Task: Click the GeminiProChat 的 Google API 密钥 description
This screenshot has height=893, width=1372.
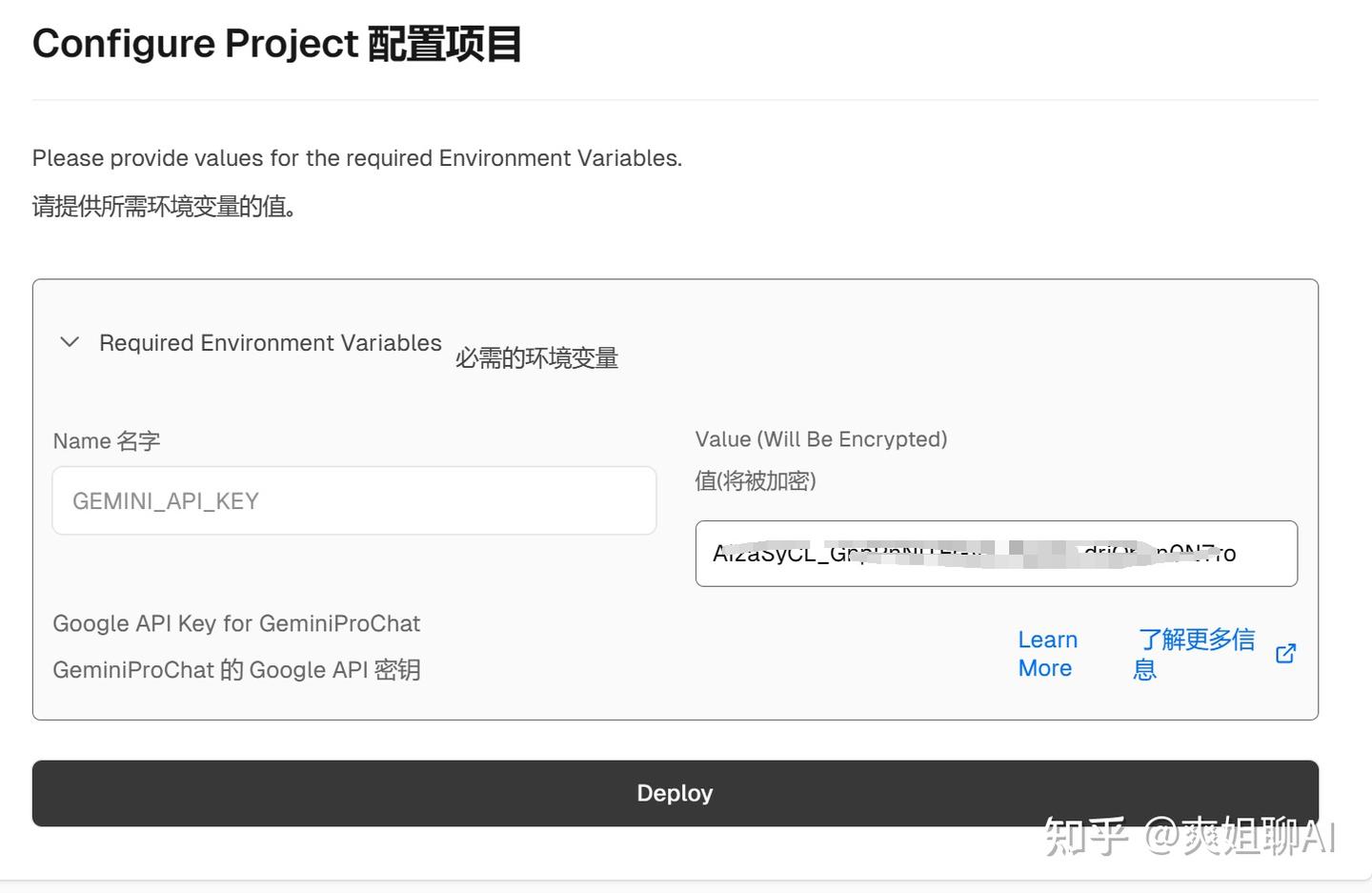Action: click(236, 669)
